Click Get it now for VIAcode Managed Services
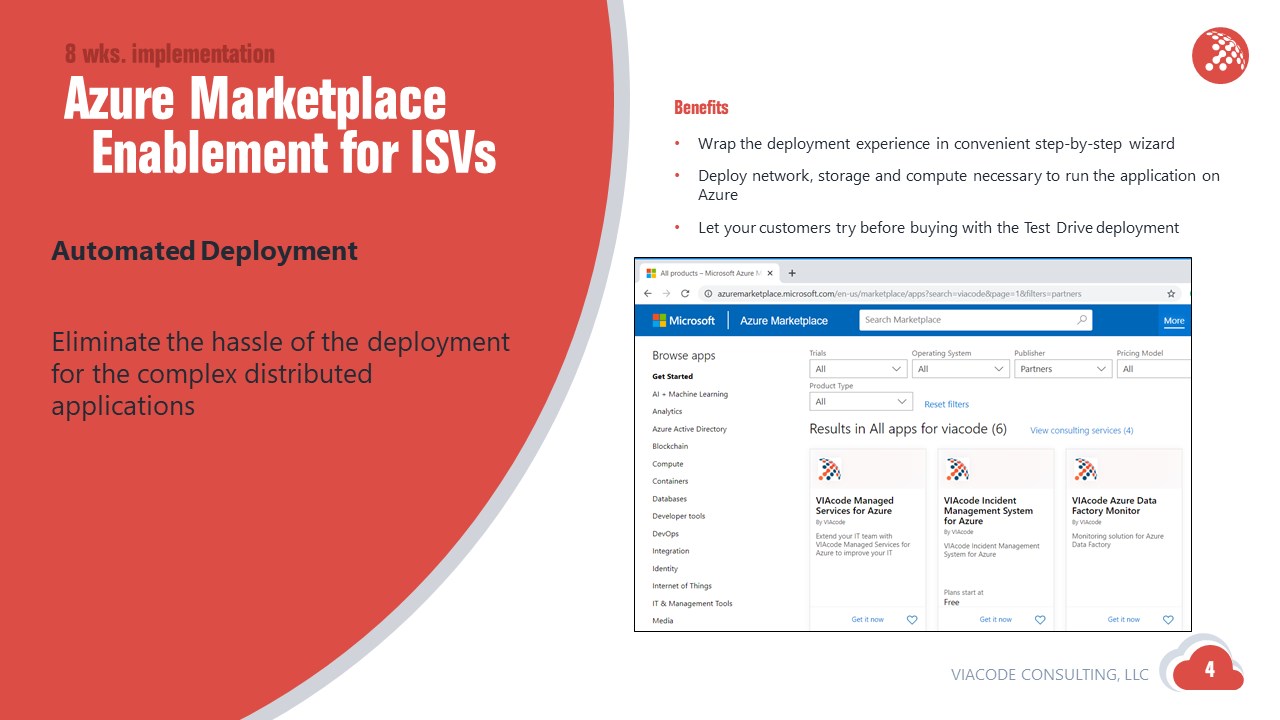 coord(868,620)
